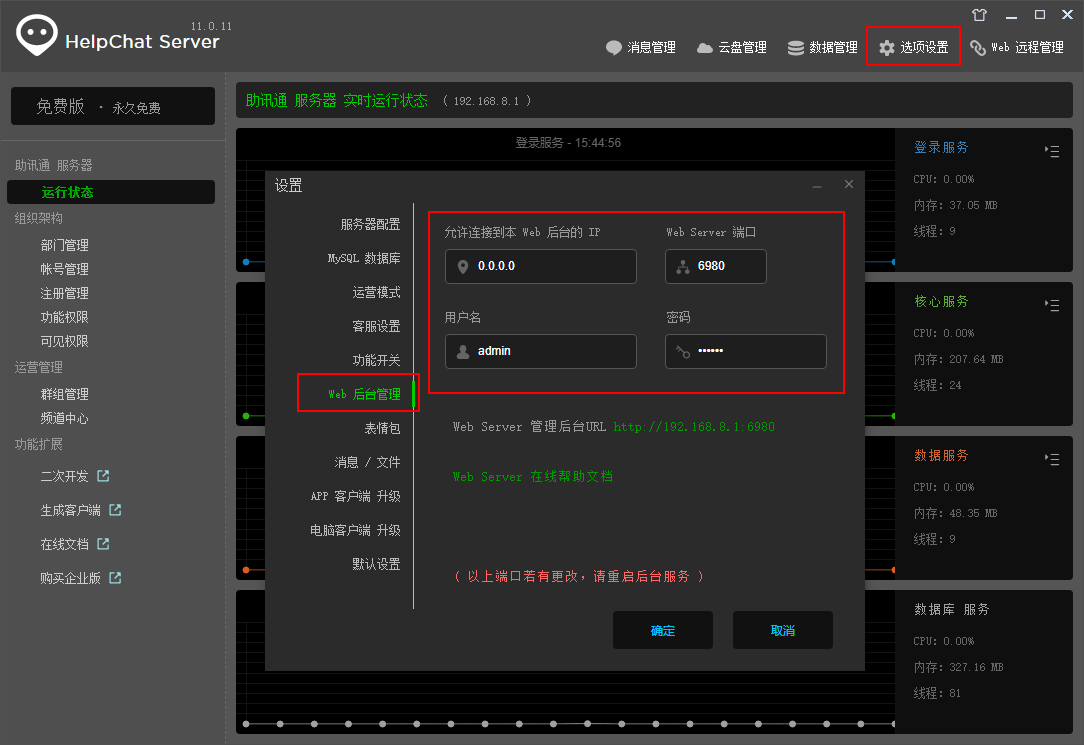The image size is (1084, 745).
Task: Click the 线程: 24 value
Action: pyautogui.click(x=937, y=385)
